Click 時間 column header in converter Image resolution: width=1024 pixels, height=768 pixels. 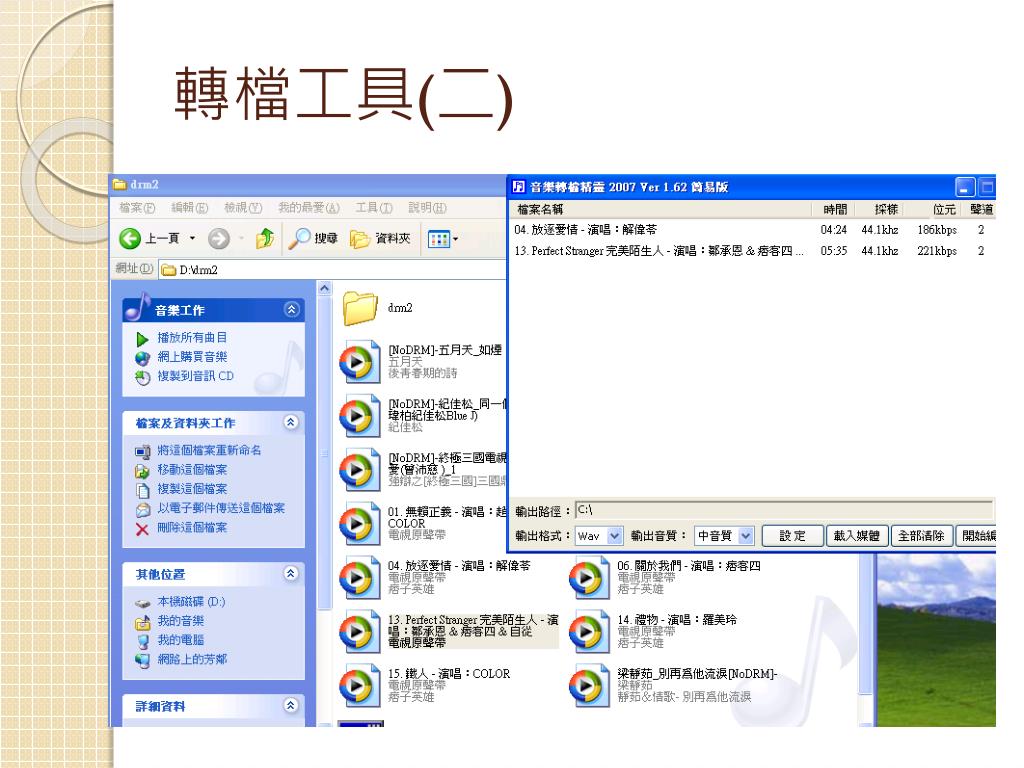[x=835, y=210]
